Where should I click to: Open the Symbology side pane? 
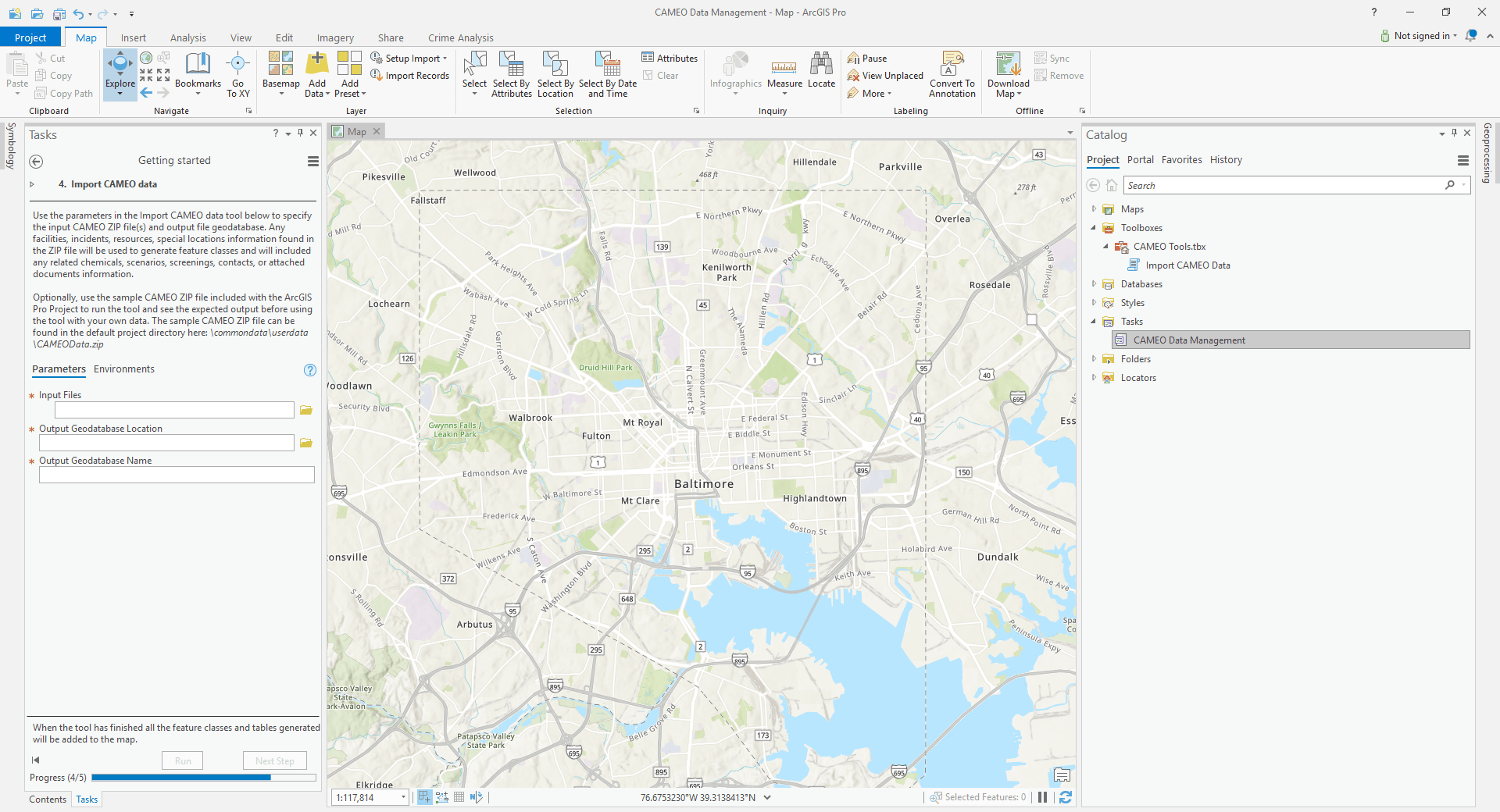tap(11, 146)
